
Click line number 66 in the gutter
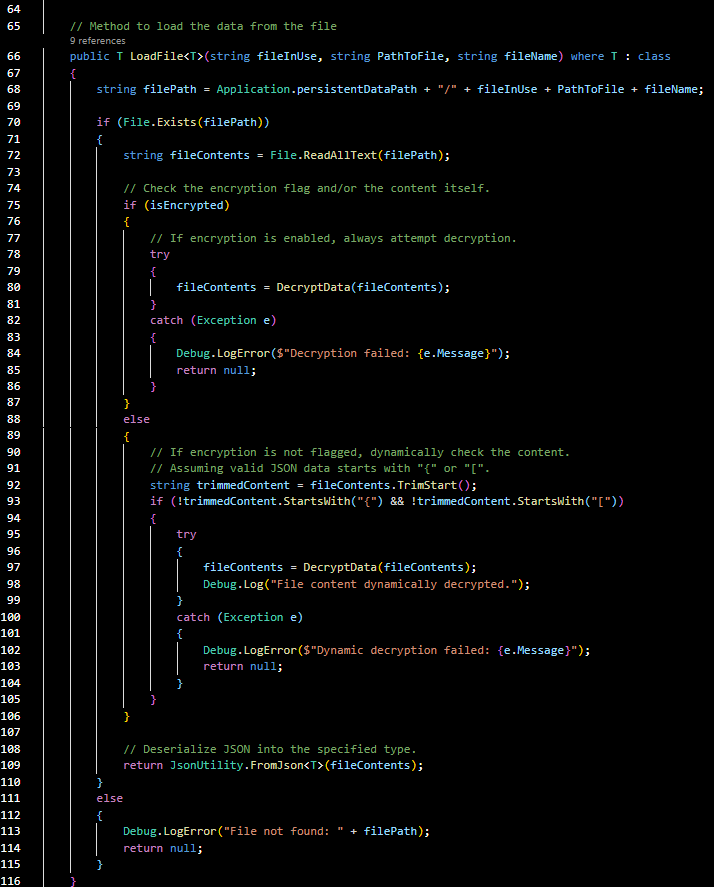(14, 56)
